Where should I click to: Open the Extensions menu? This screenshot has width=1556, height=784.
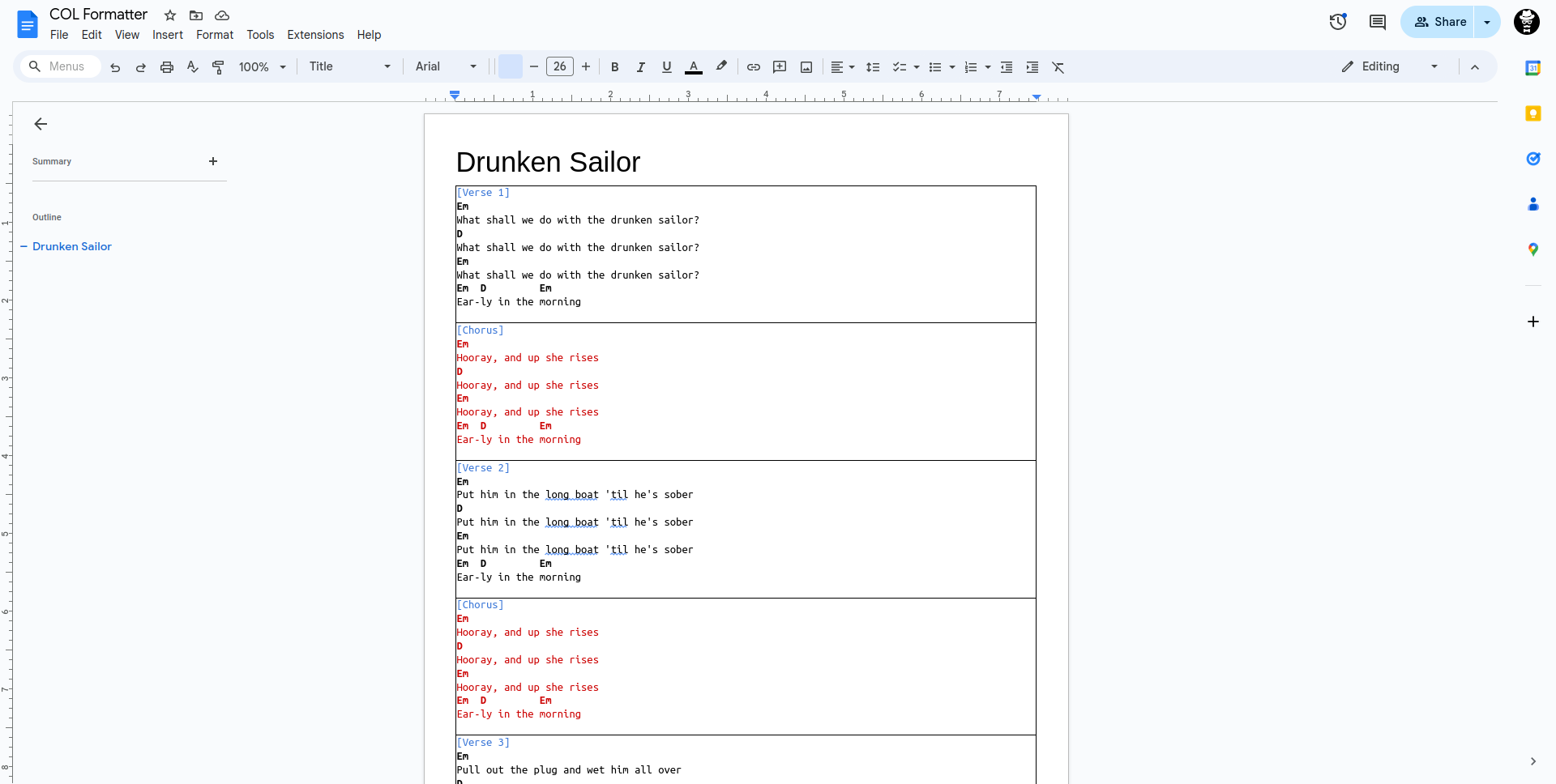pos(315,35)
